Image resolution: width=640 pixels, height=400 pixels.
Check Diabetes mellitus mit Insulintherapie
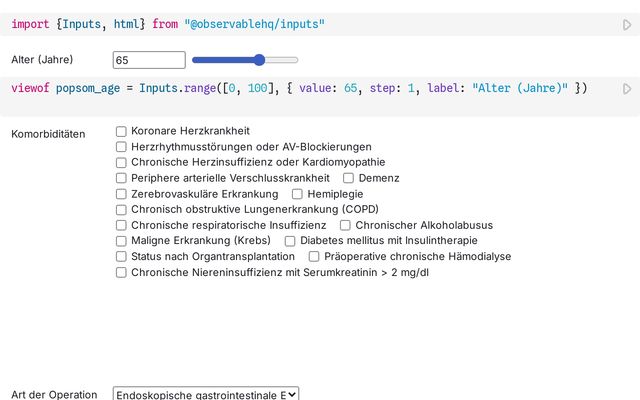pyautogui.click(x=290, y=241)
